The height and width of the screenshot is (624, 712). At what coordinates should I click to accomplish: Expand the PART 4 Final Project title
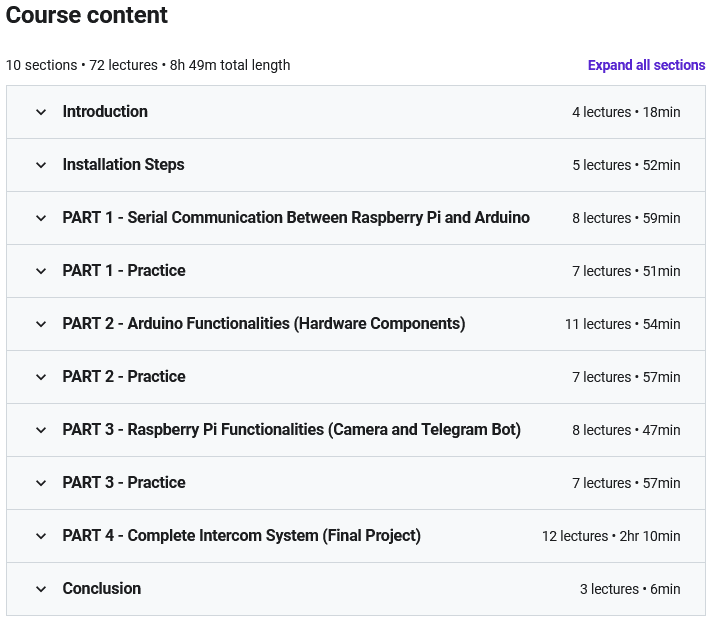(241, 536)
